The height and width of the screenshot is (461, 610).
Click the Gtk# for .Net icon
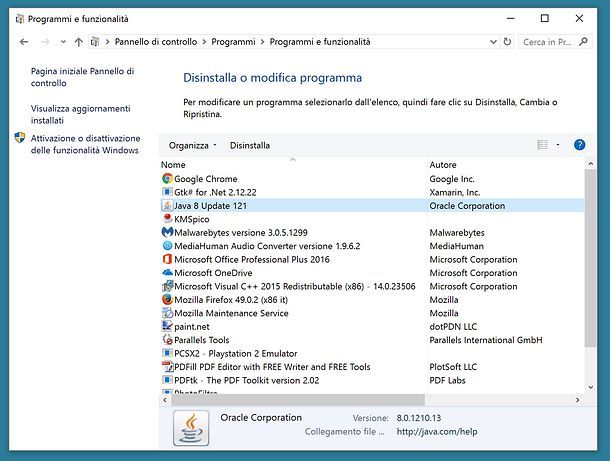point(167,192)
